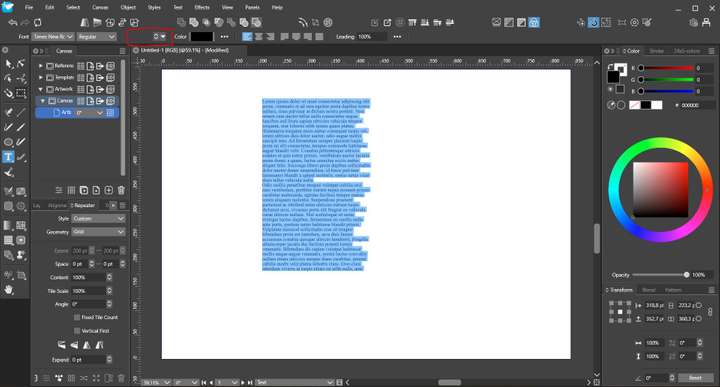Enable the Fixed Tile Count checkbox

(x=77, y=317)
